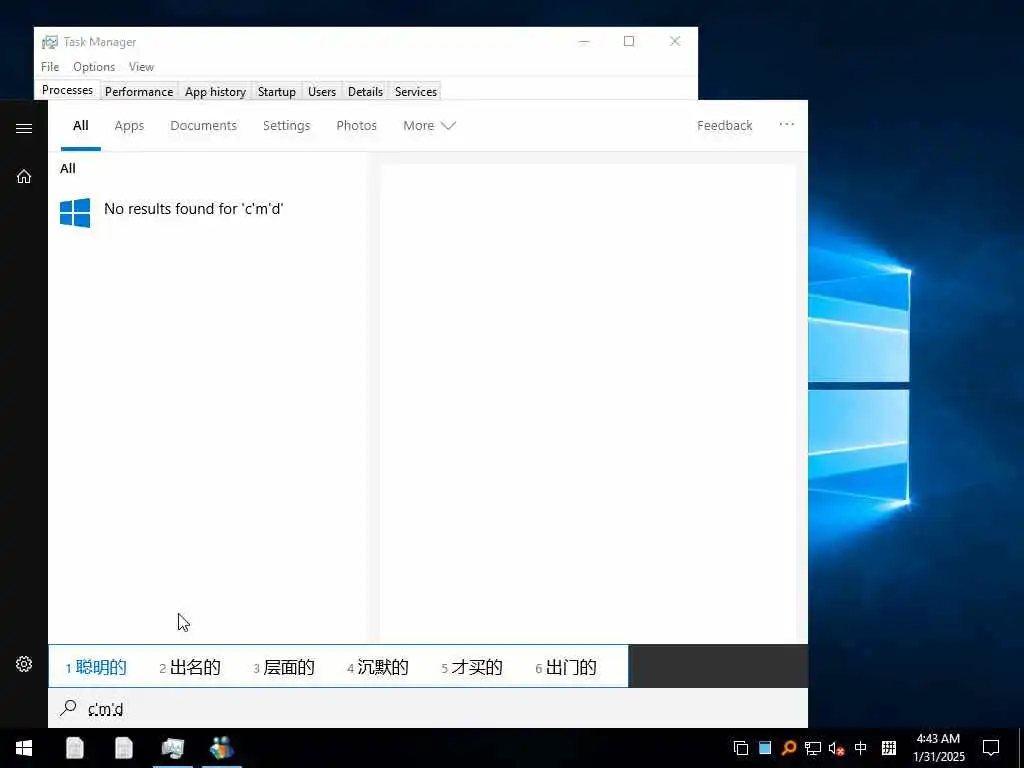Open second document icon on taskbar

pyautogui.click(x=123, y=748)
